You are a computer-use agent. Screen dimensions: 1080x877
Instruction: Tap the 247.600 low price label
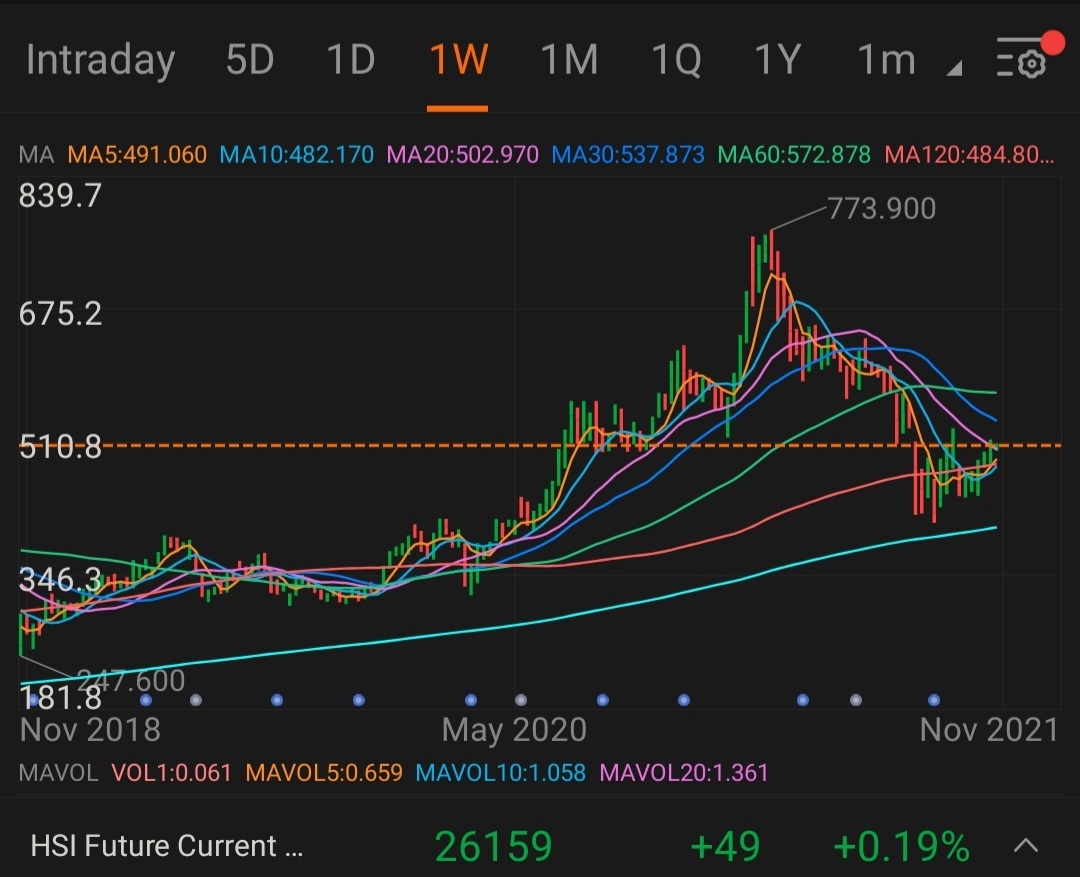[x=131, y=681]
